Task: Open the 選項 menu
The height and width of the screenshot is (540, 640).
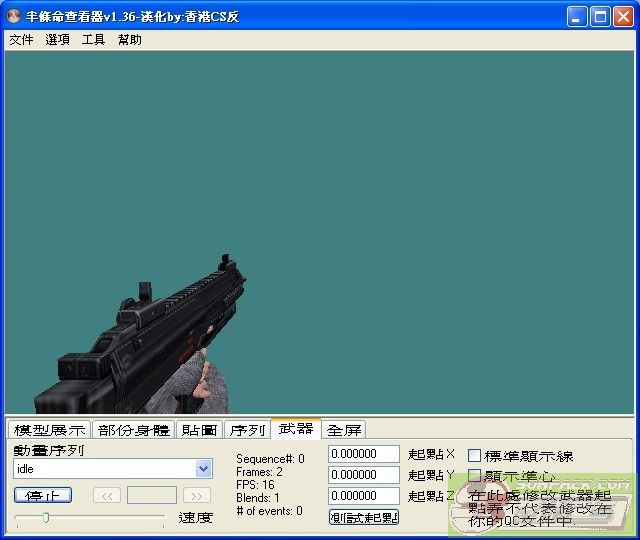Action: tap(57, 40)
